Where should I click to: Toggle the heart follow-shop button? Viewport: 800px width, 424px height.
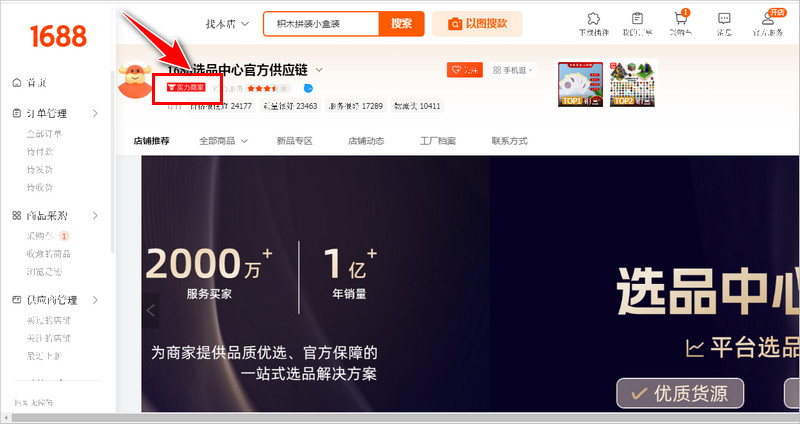pos(465,70)
